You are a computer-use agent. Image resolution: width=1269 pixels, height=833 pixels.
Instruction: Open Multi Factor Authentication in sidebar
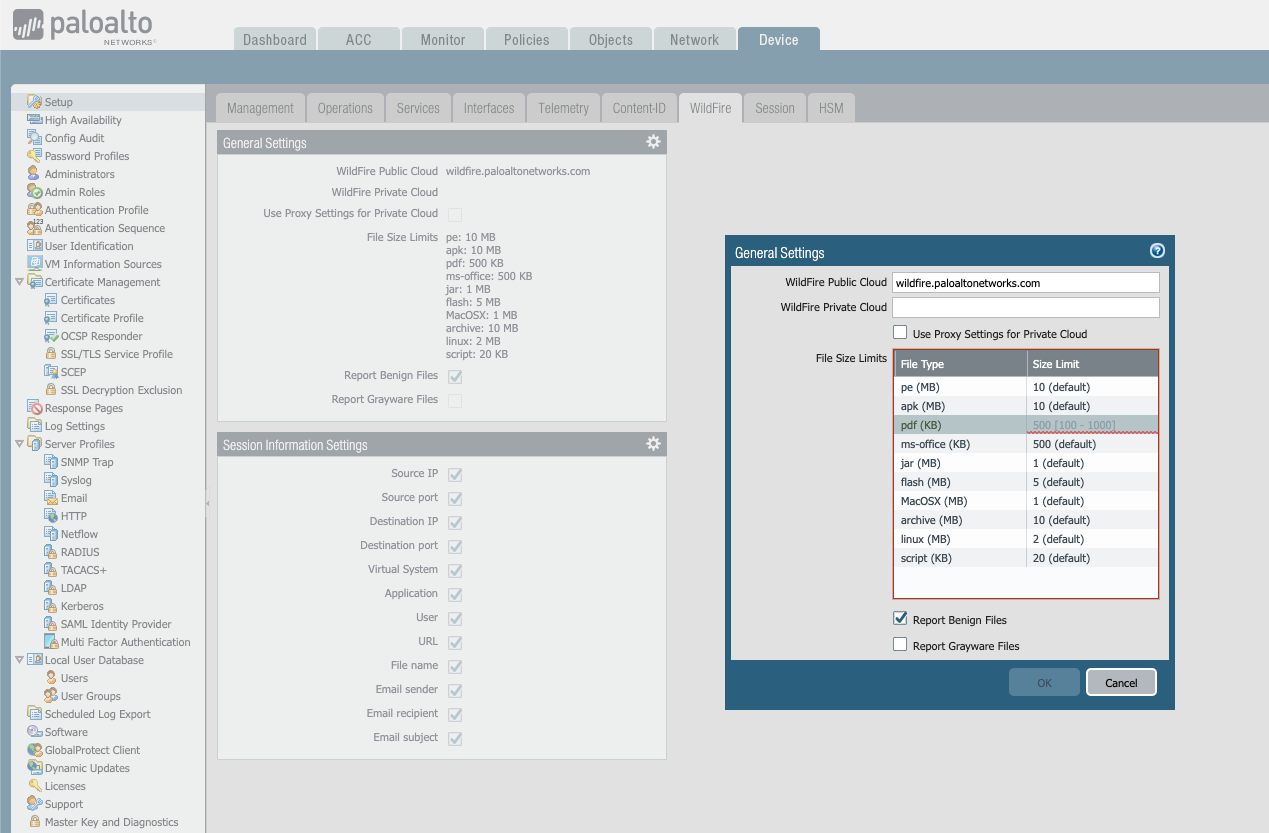pos(125,642)
